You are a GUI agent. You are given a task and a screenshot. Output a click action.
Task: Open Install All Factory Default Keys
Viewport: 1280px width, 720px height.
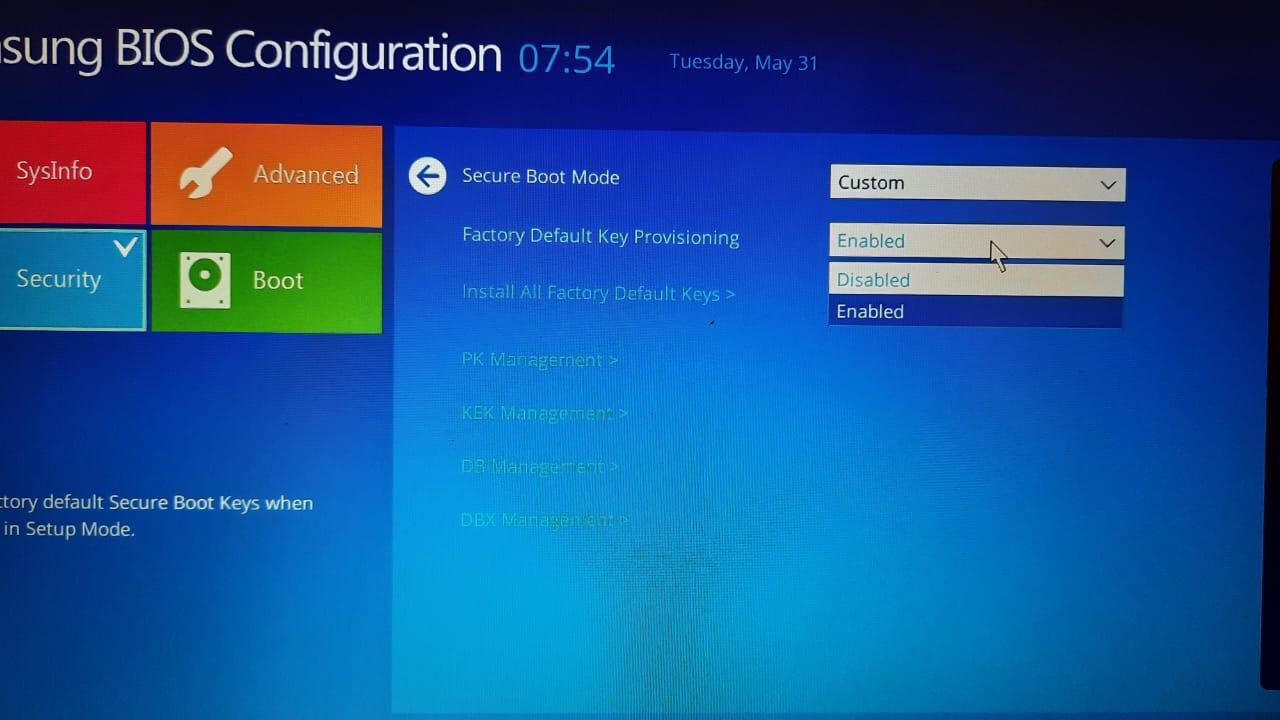tap(598, 293)
